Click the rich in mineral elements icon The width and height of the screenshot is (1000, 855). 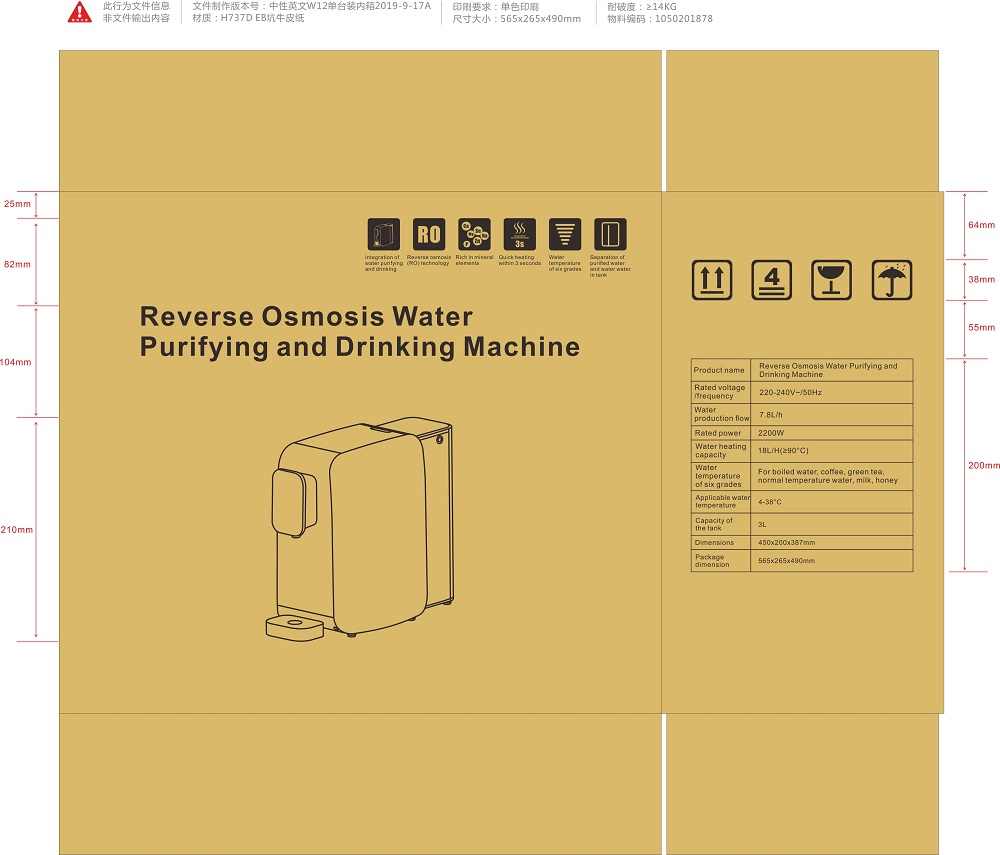[x=474, y=235]
